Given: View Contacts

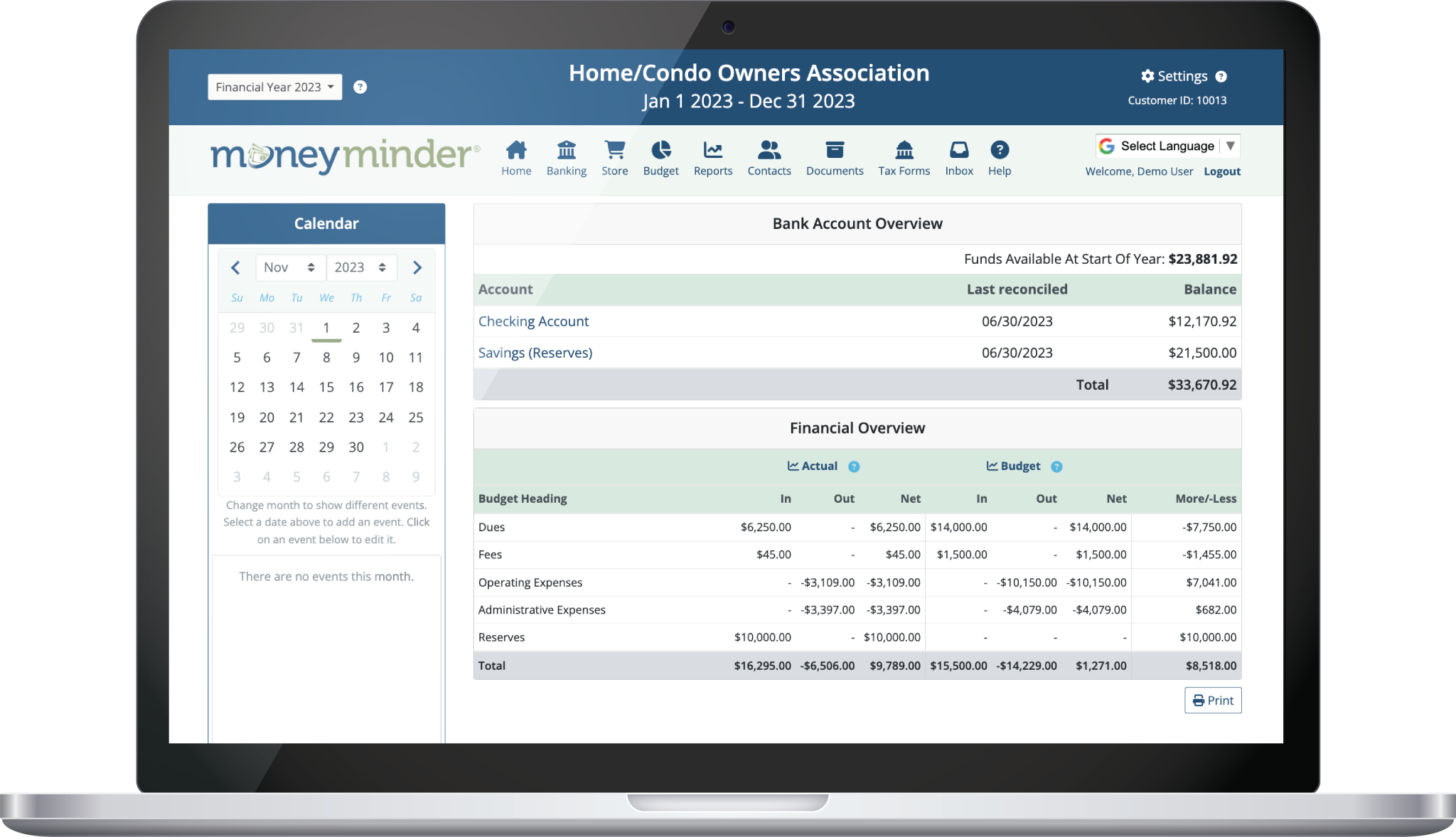Looking at the screenshot, I should coord(769,158).
